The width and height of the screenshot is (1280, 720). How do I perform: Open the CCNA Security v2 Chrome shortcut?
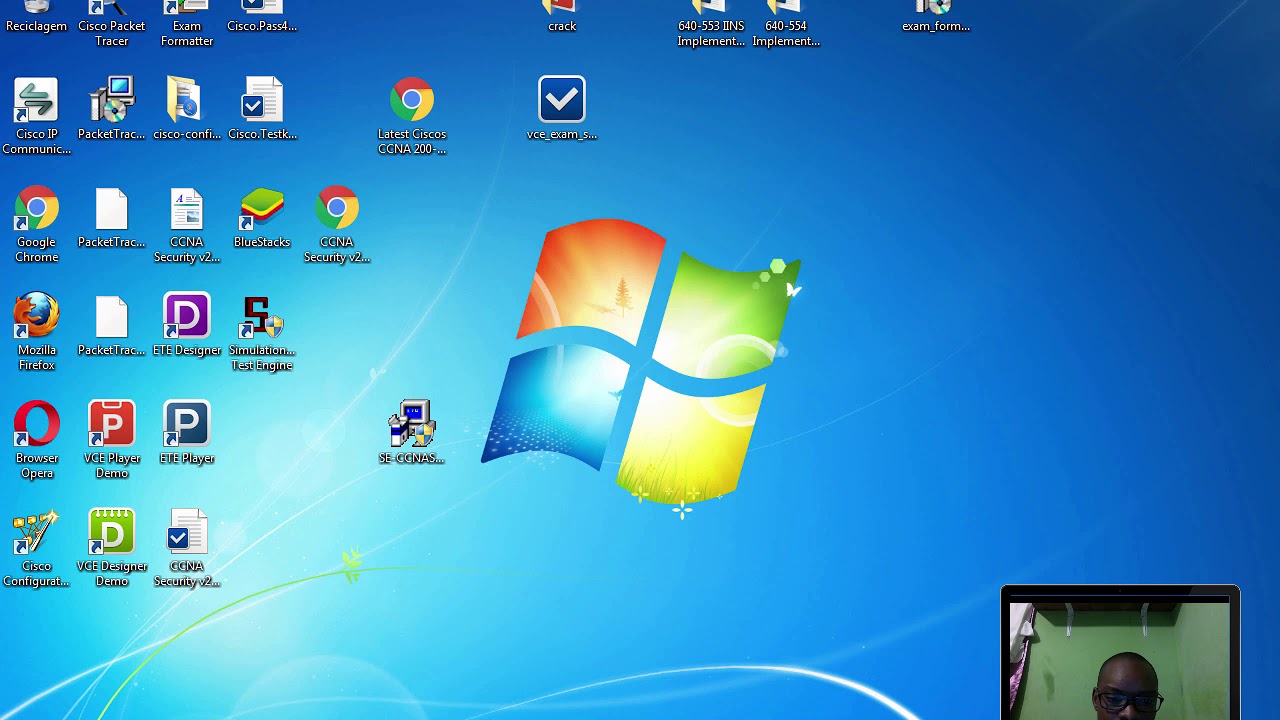337,224
